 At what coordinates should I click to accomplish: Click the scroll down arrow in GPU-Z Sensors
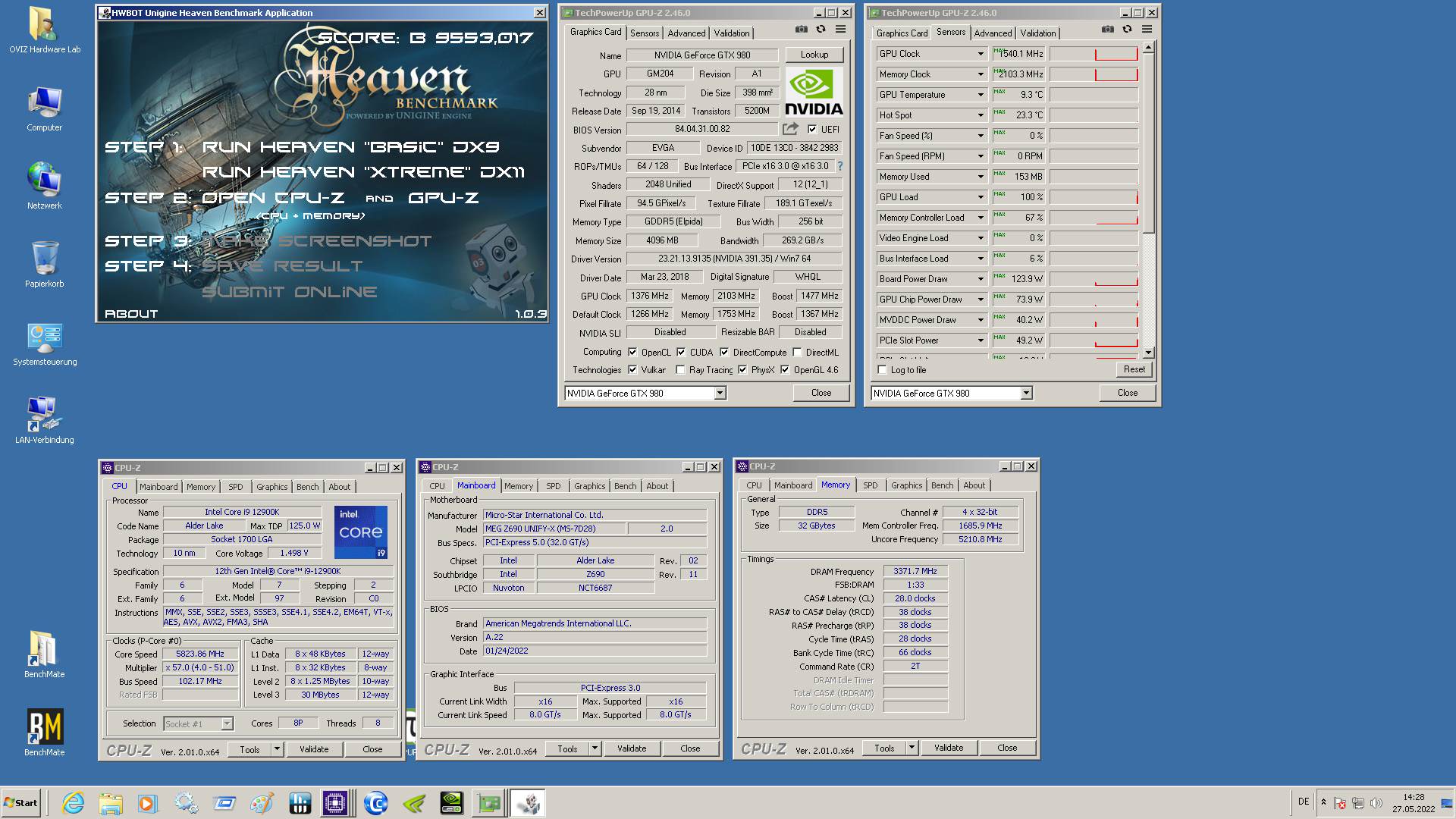click(x=1148, y=352)
